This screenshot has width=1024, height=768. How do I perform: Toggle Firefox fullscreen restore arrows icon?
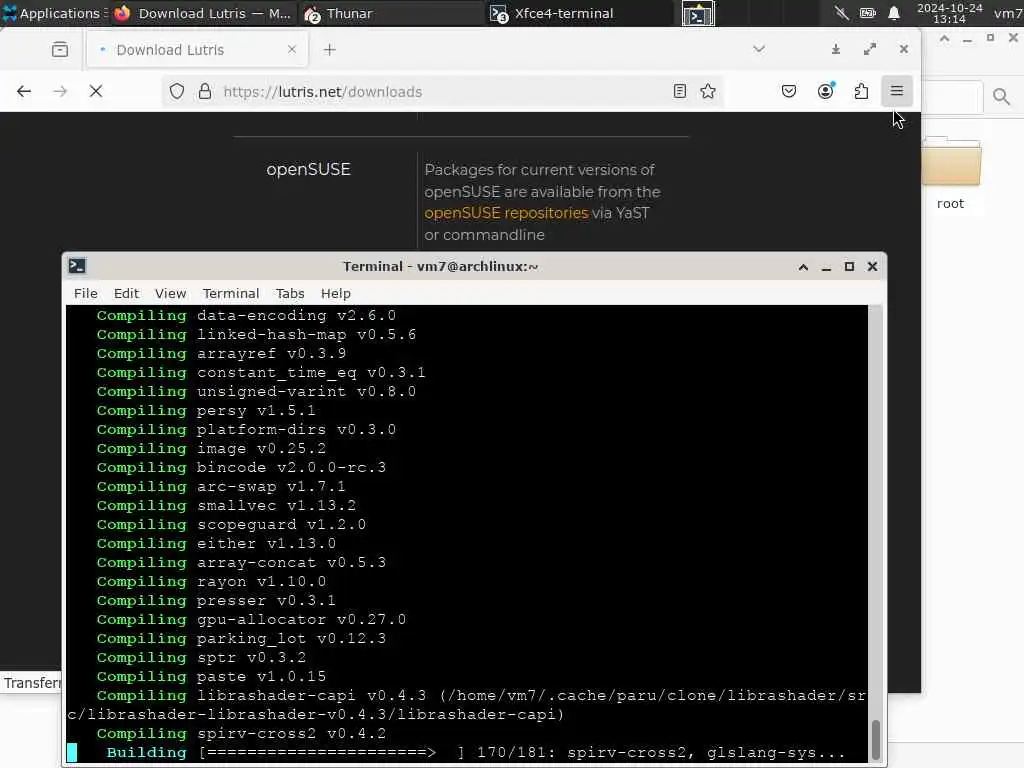pos(870,50)
